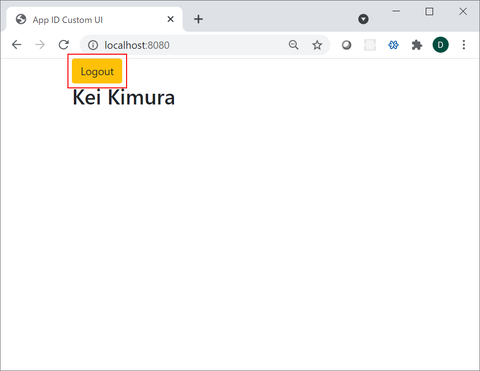Open the zoom magnifier in address bar

(294, 45)
